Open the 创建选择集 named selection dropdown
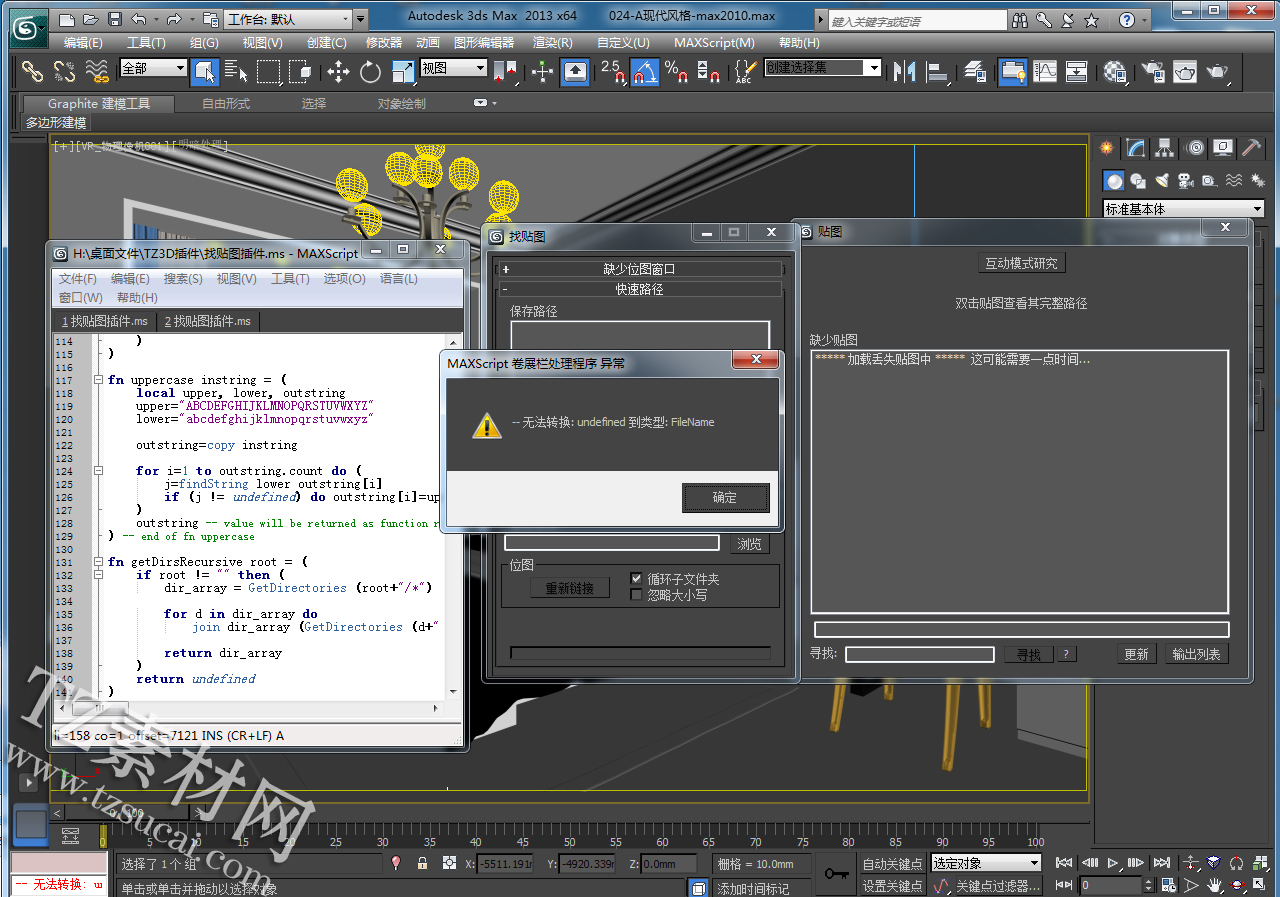This screenshot has width=1280, height=897. click(823, 68)
